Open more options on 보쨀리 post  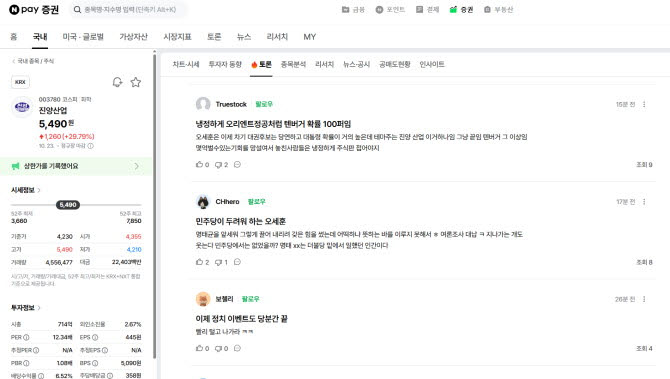pyautogui.click(x=644, y=299)
